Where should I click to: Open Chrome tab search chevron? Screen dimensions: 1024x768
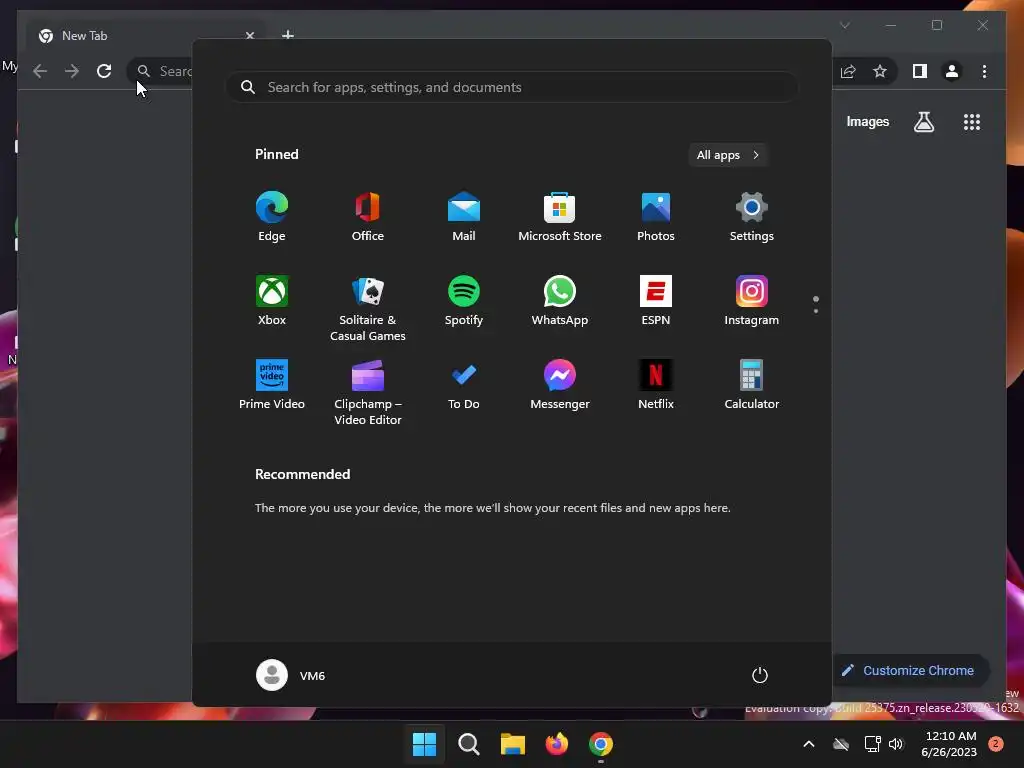(x=845, y=25)
